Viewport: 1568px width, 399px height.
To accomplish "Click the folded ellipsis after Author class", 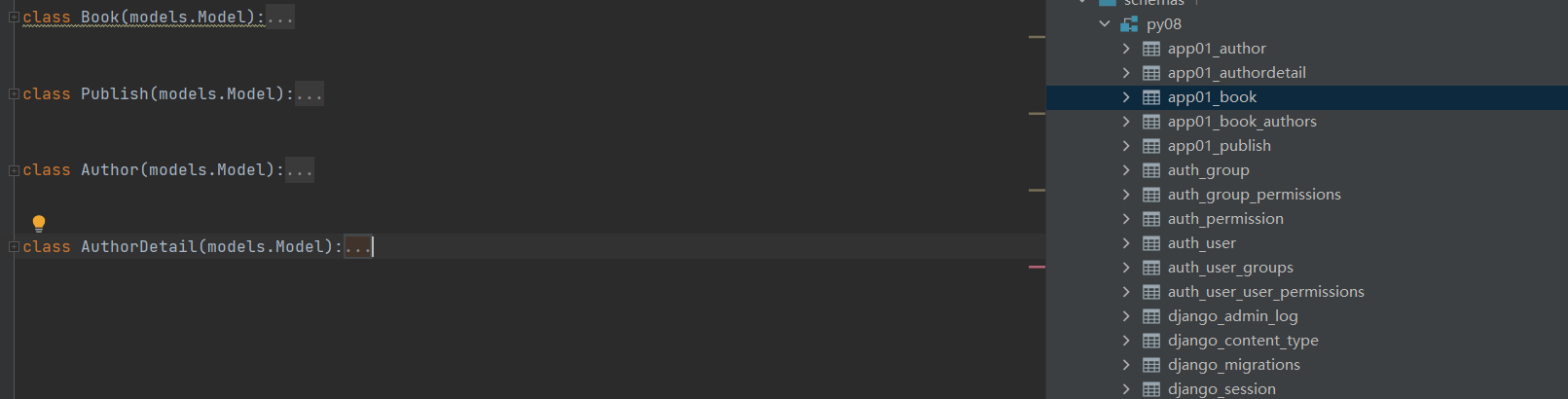I will pos(300,170).
